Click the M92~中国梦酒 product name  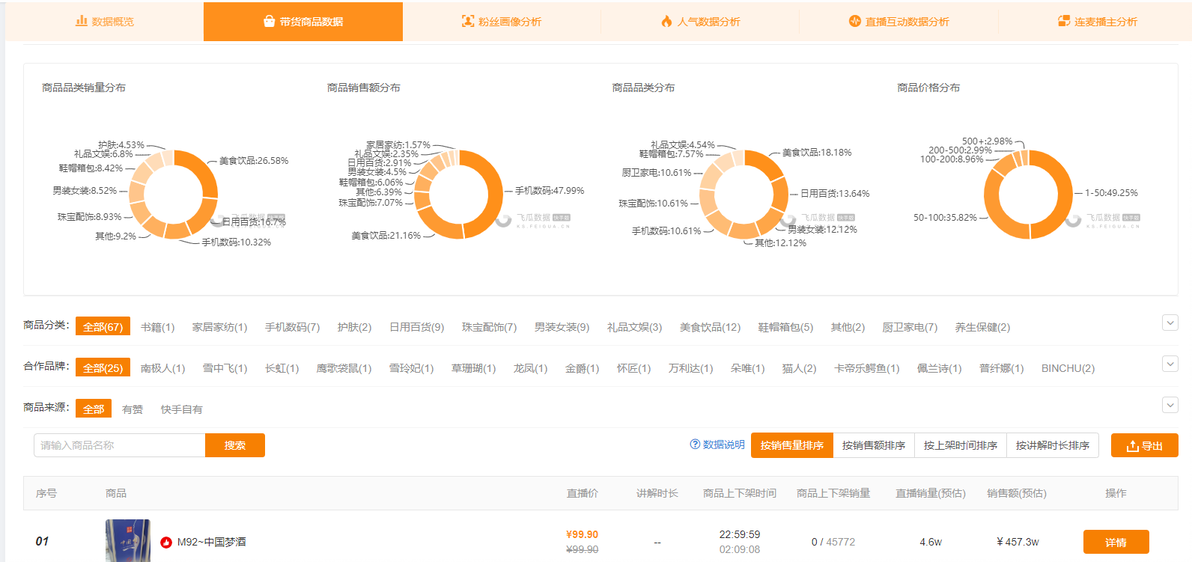(x=211, y=542)
